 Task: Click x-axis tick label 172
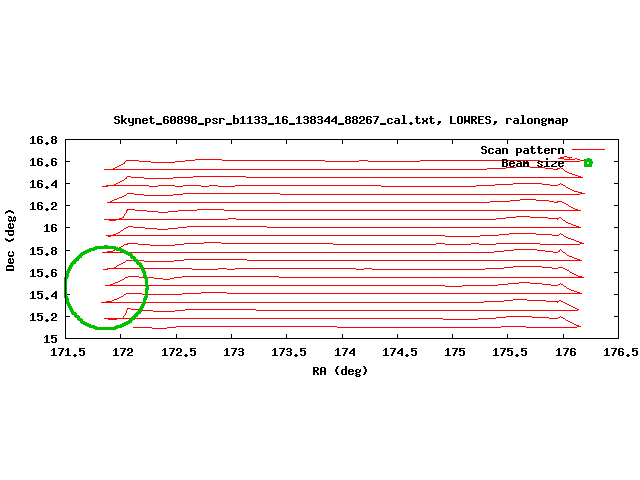[123, 352]
